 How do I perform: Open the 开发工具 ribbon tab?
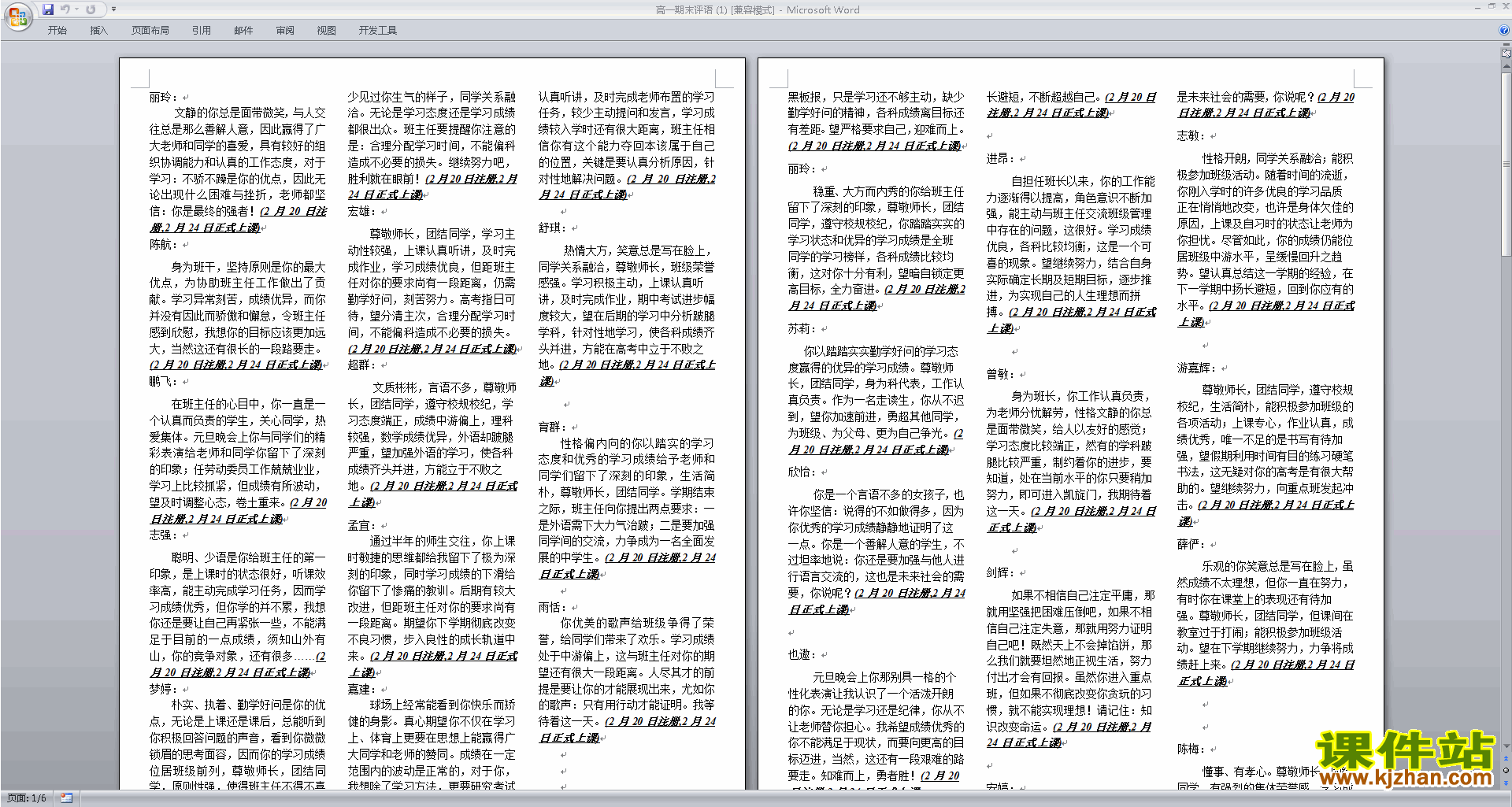pos(377,30)
